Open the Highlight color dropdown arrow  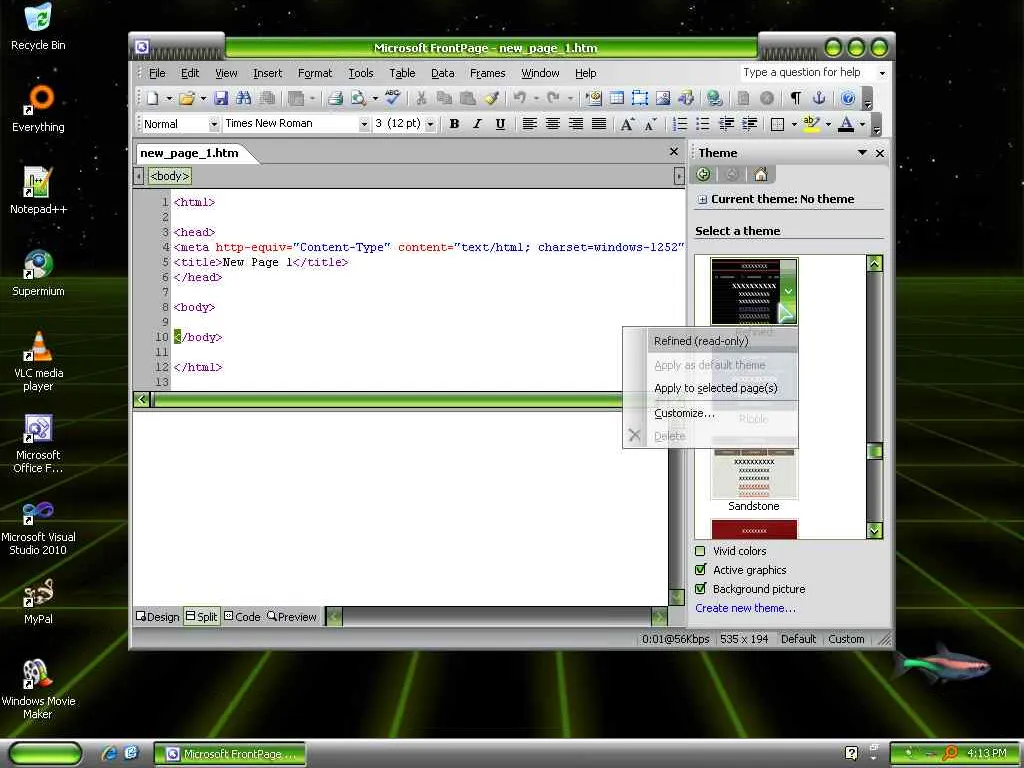(828, 124)
